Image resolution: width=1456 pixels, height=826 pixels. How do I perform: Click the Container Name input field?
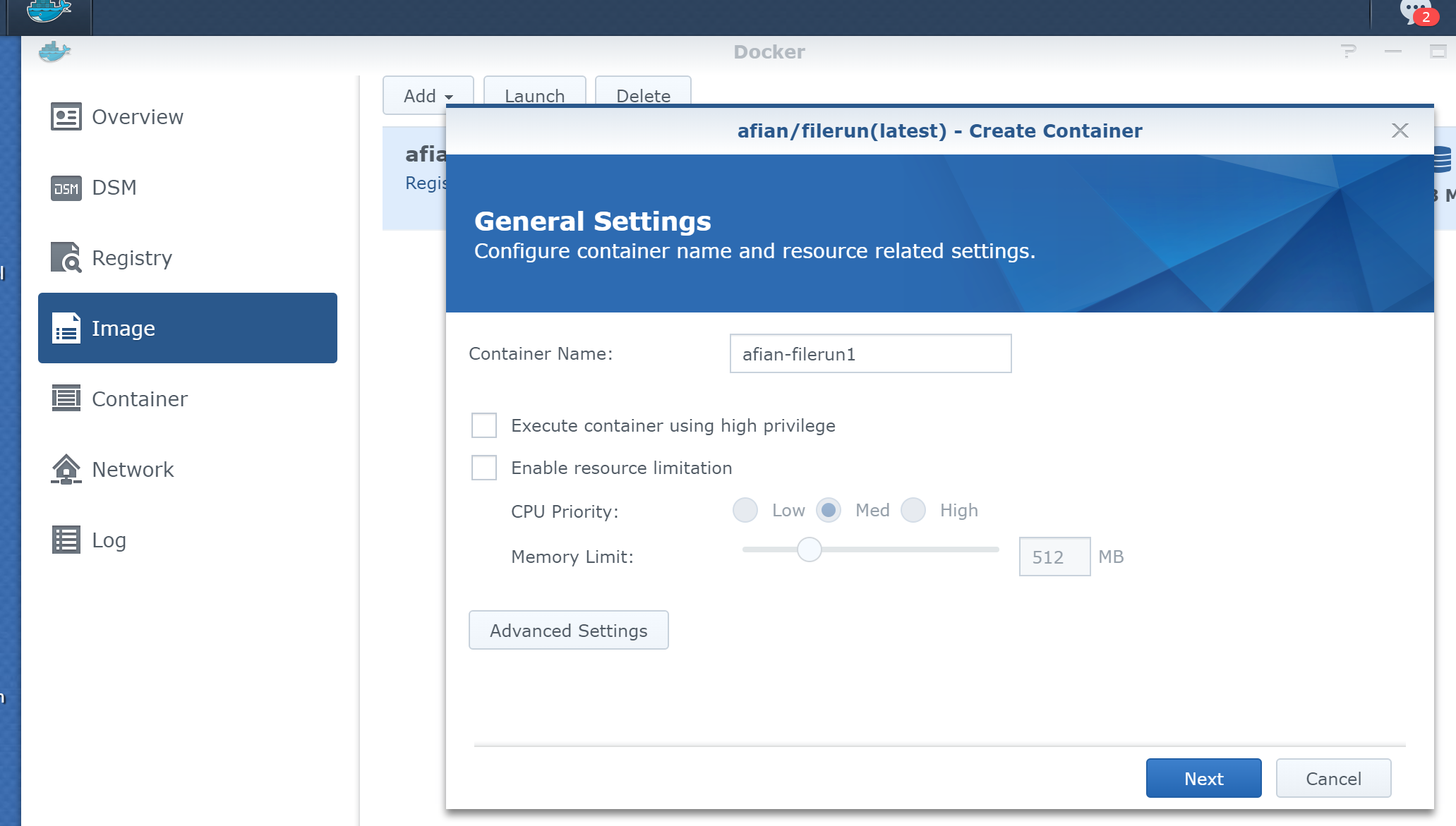click(x=870, y=353)
